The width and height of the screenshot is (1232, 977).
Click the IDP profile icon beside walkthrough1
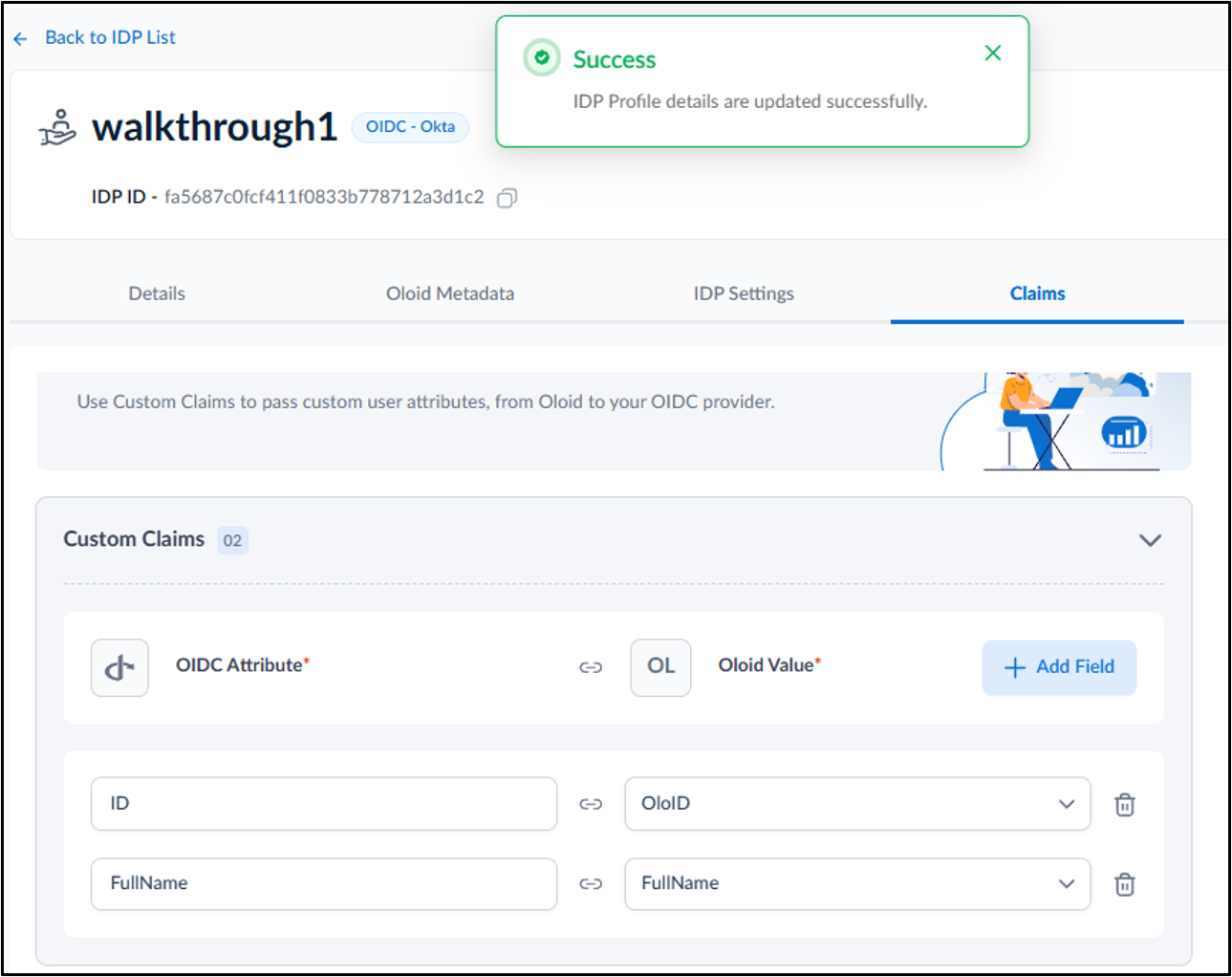(57, 127)
